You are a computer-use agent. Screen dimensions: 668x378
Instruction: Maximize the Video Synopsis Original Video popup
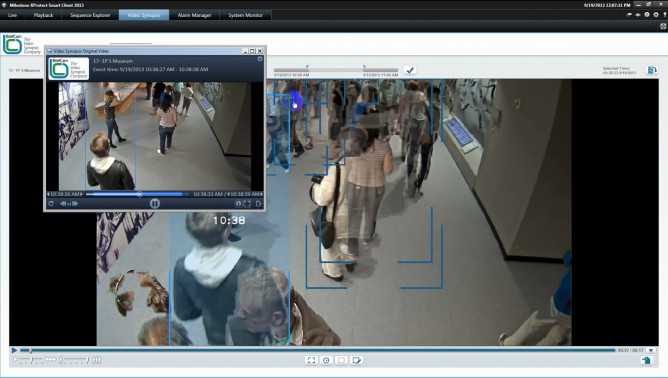(x=252, y=51)
